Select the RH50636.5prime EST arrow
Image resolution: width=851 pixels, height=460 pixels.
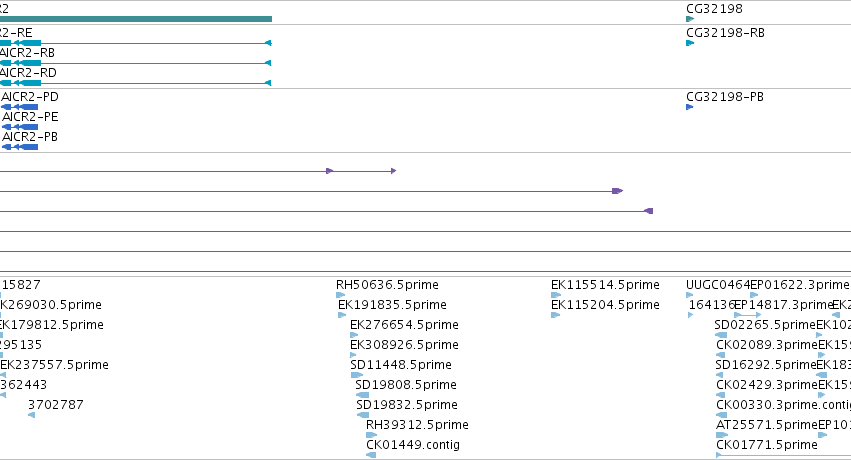pyautogui.click(x=340, y=295)
